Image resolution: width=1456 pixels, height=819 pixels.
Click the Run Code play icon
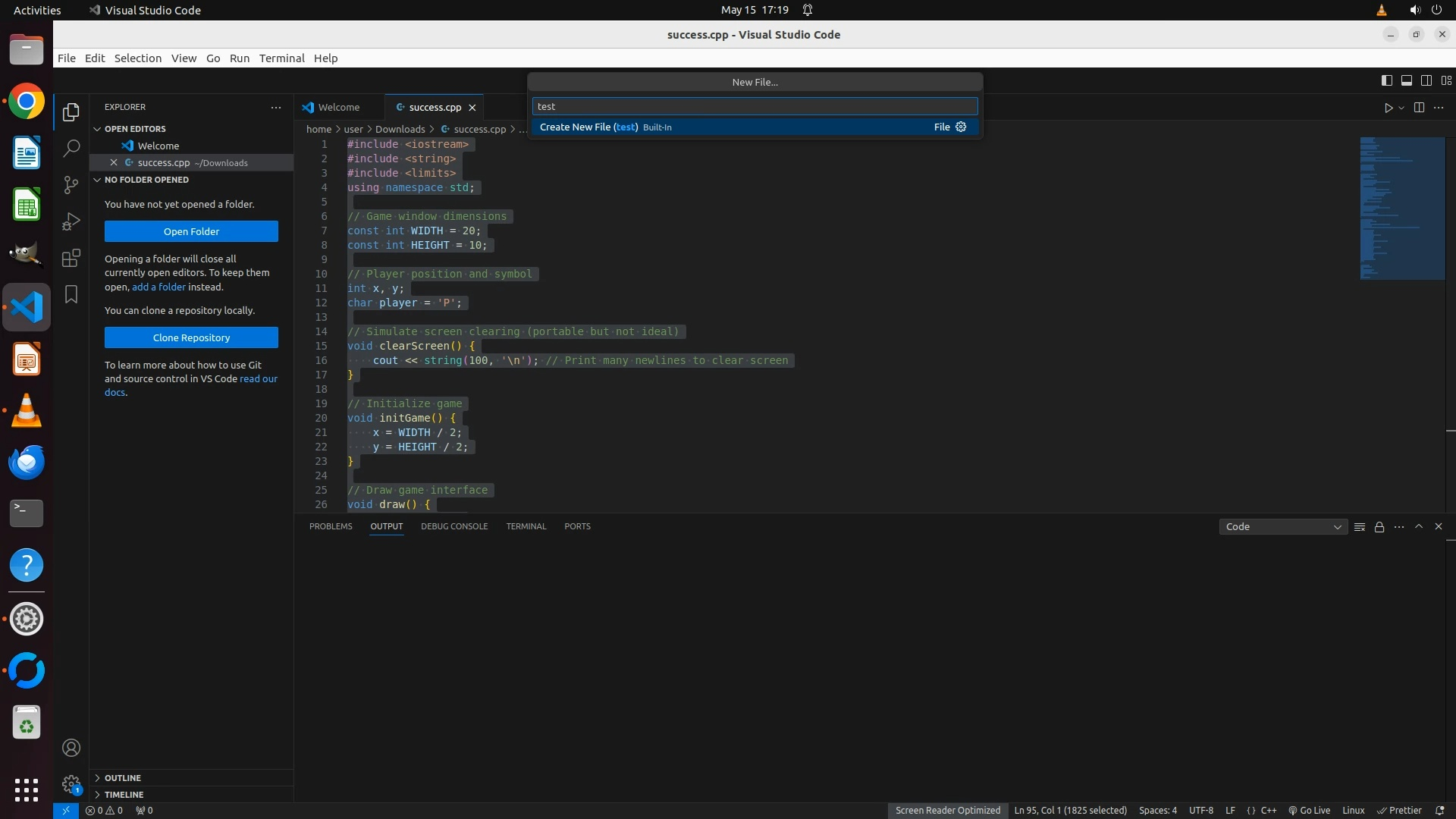1388,108
